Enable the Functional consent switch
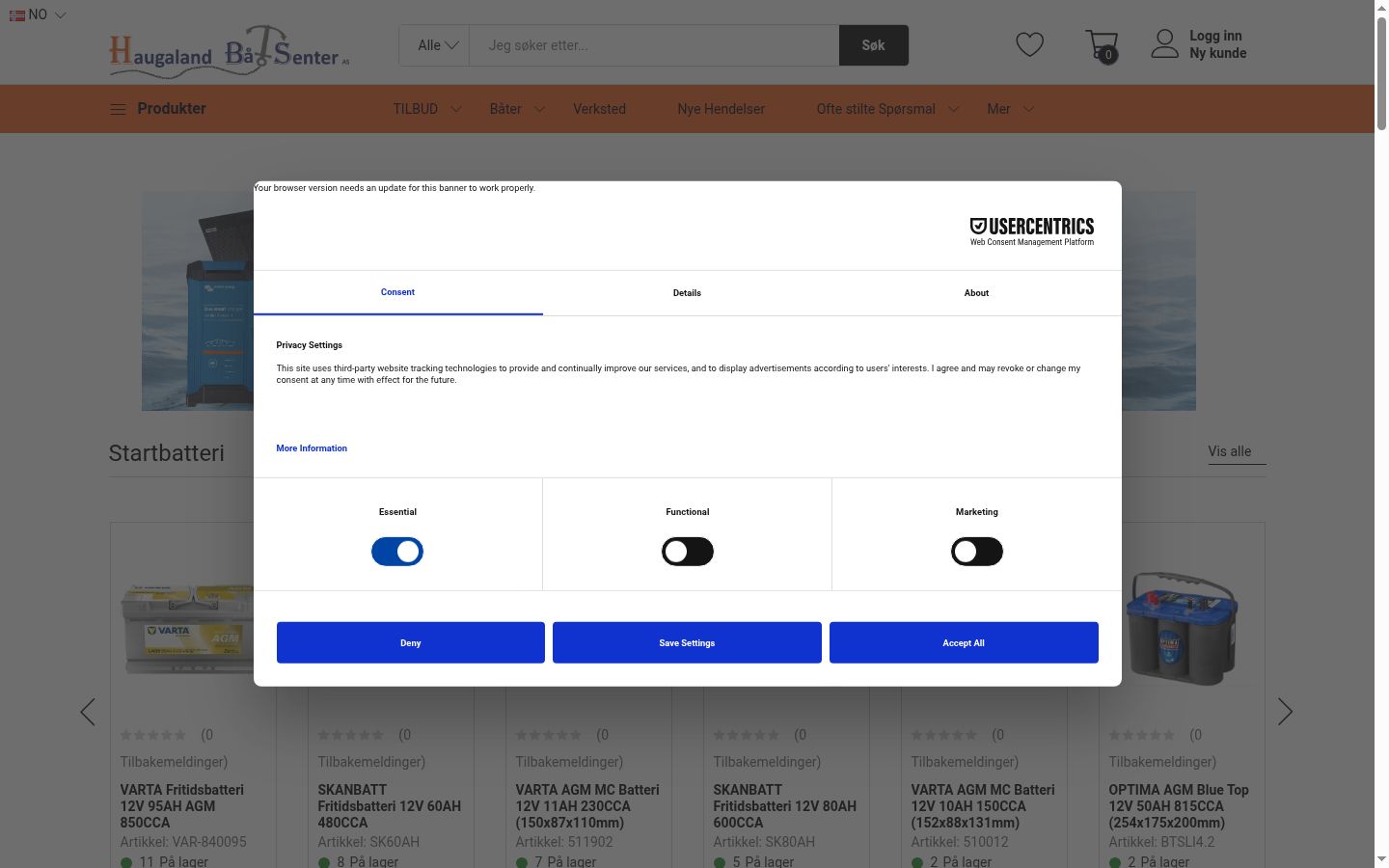1389x868 pixels. click(x=688, y=552)
